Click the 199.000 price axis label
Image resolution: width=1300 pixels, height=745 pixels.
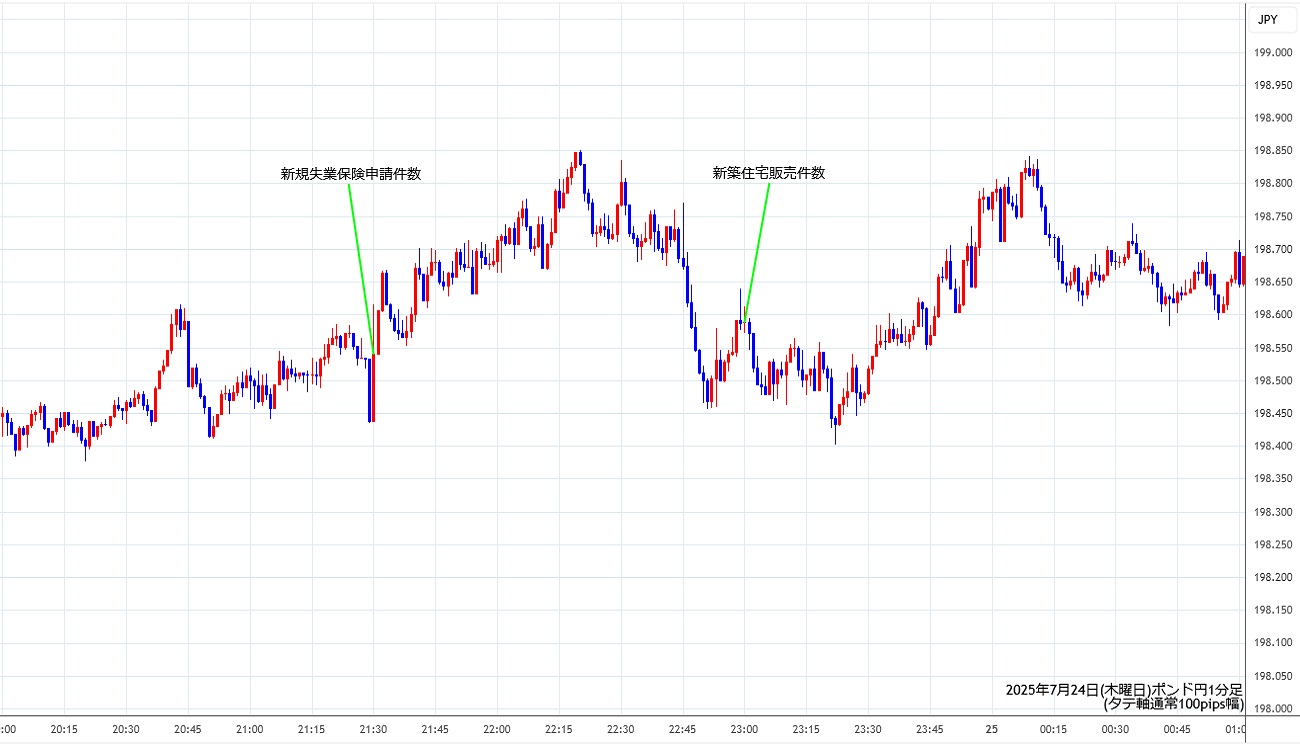point(1274,53)
